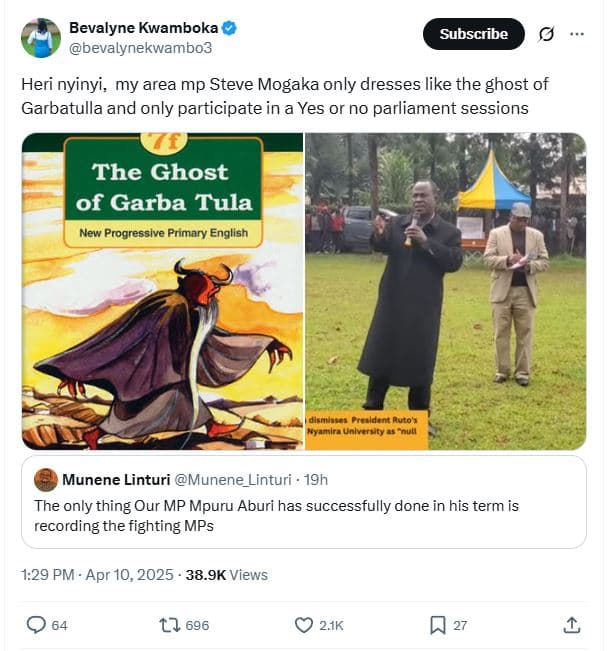Bookmark this tweet
The image size is (611, 651).
coord(437,625)
